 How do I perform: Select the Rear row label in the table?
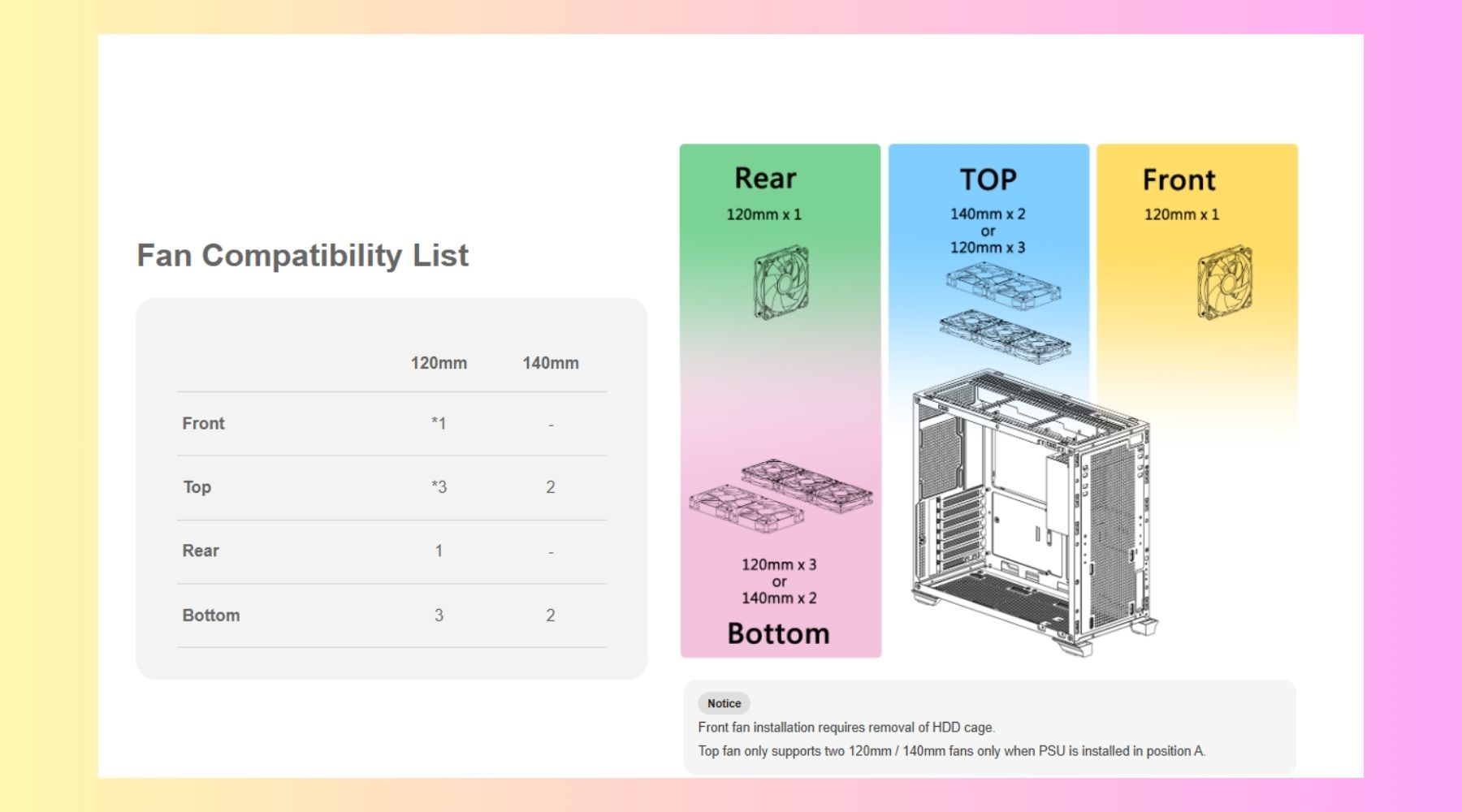[201, 551]
